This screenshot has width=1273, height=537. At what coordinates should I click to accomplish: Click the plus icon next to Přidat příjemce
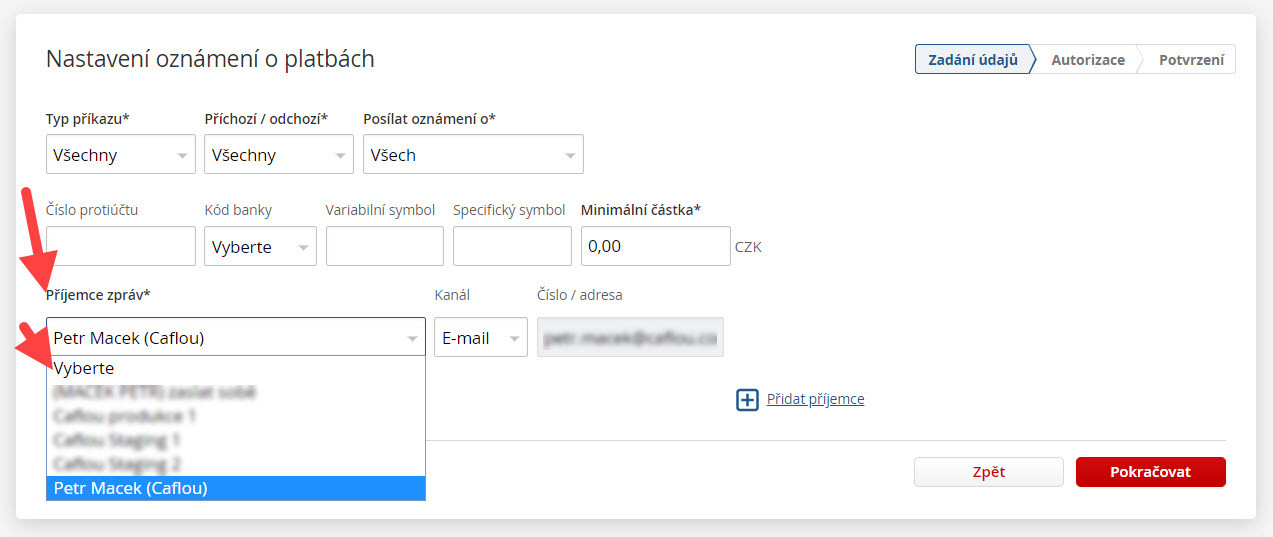tap(747, 400)
